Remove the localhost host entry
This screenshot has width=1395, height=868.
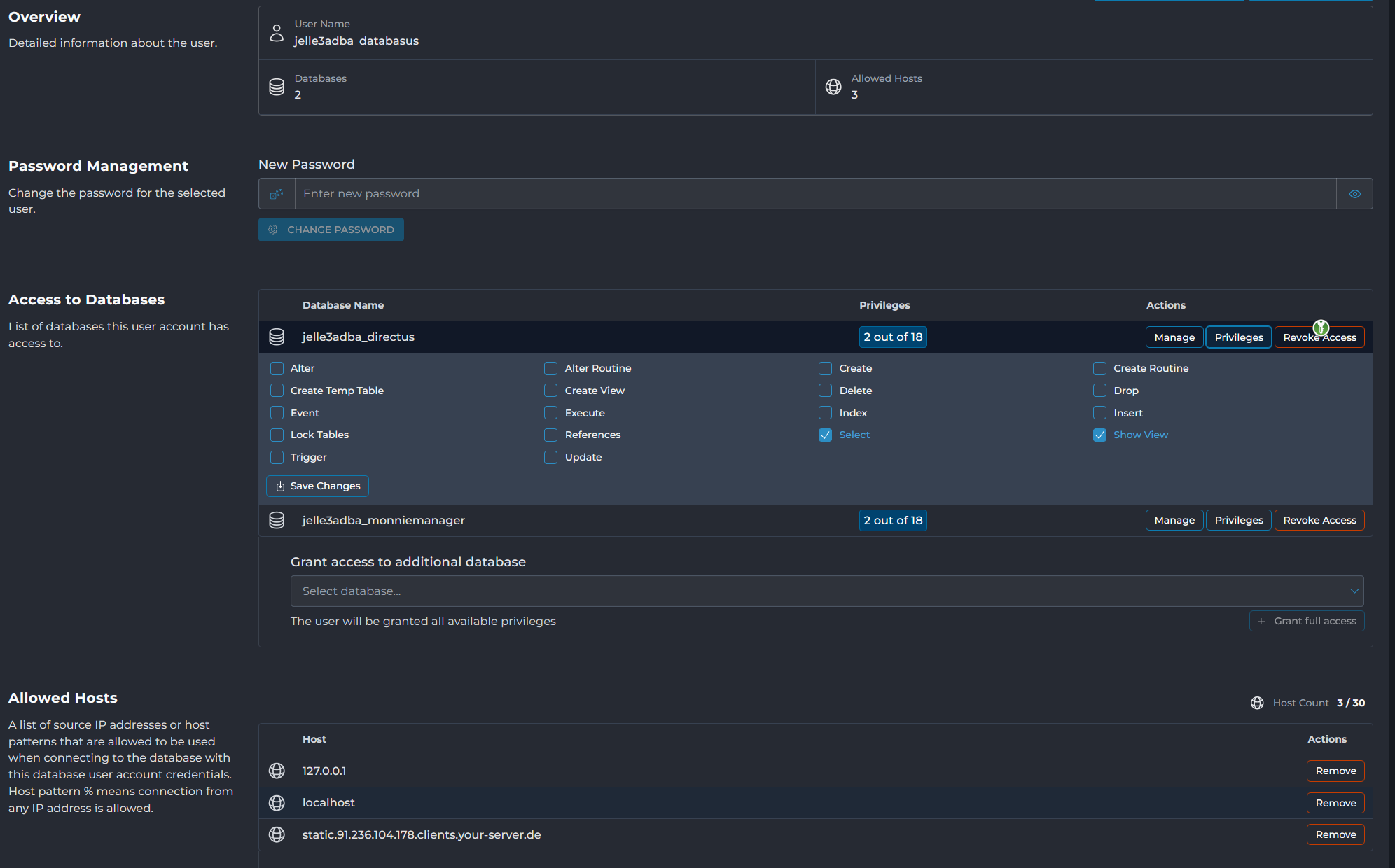(1335, 803)
